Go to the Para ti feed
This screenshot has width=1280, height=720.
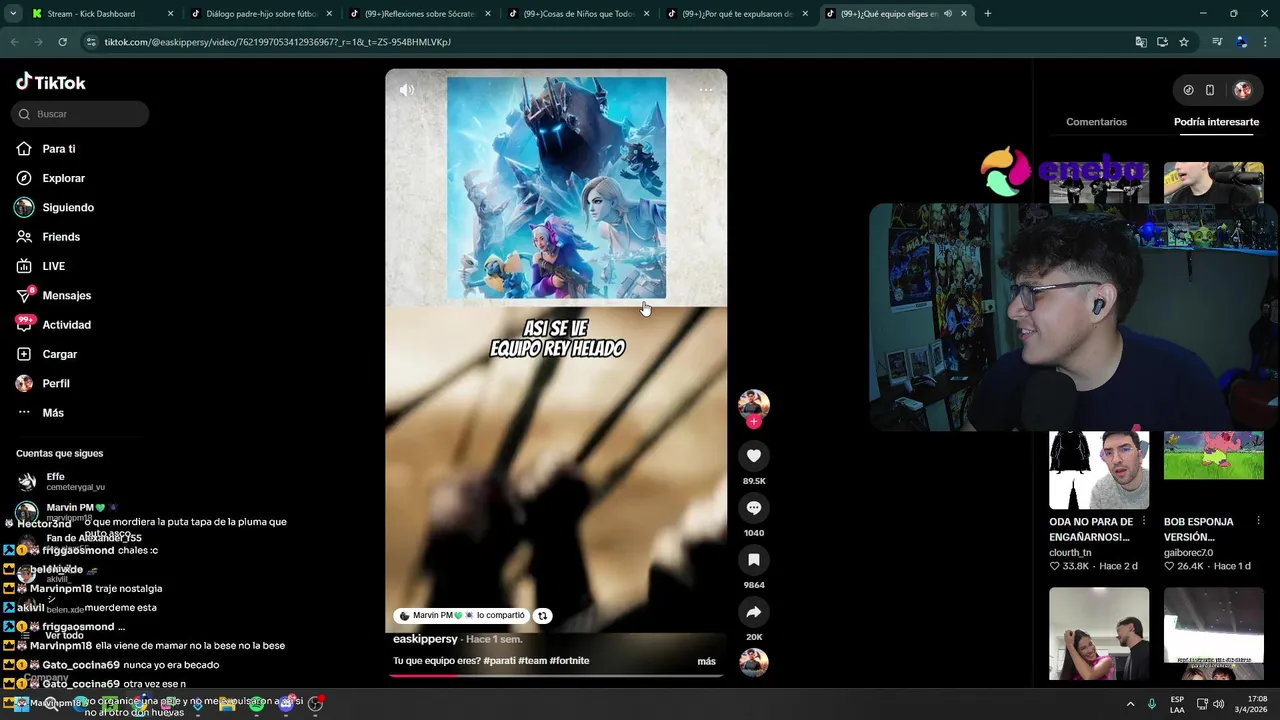coord(59,149)
